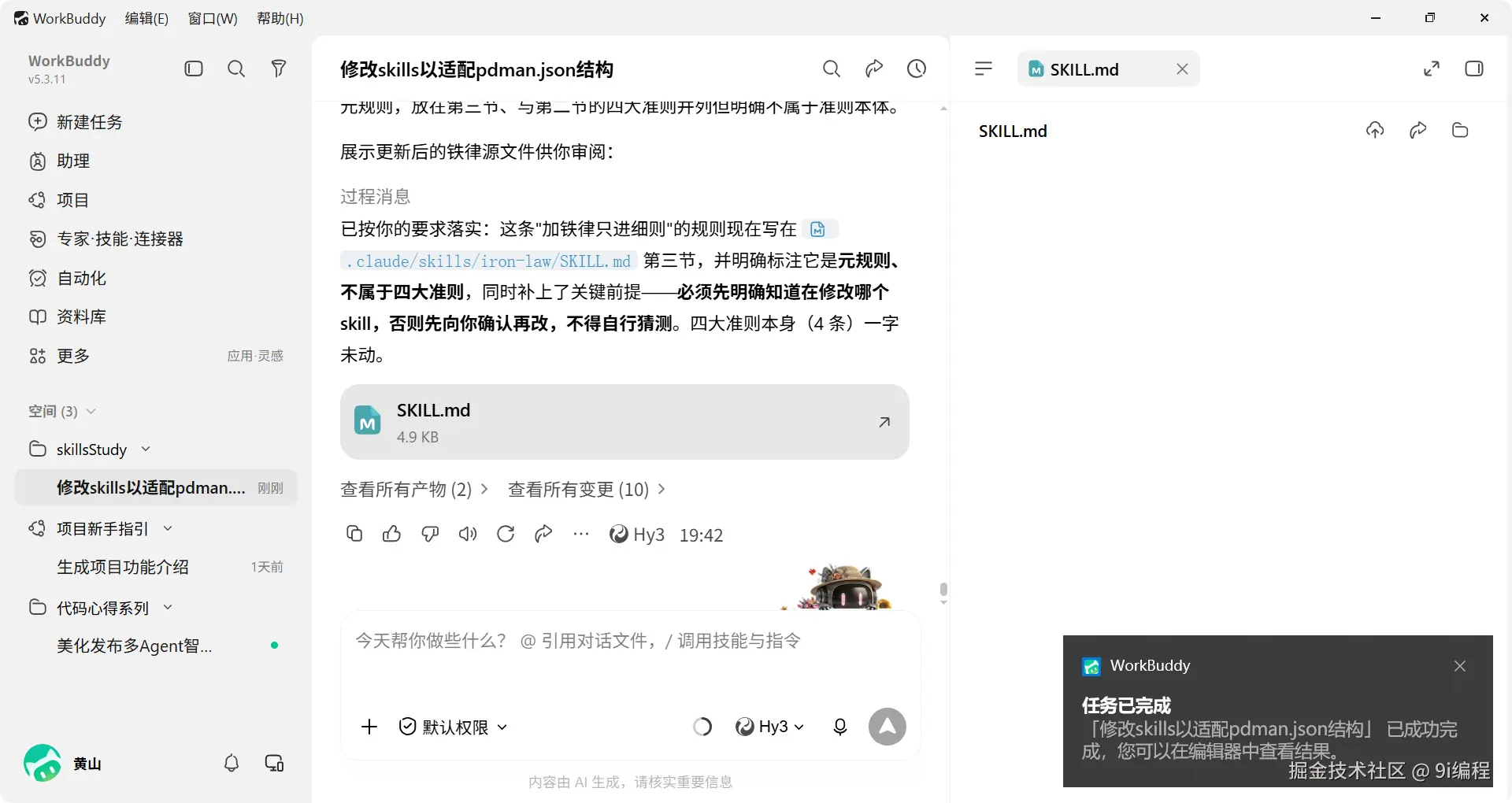Open the .claude/skills/iron-law/SKILL.md link

488,261
